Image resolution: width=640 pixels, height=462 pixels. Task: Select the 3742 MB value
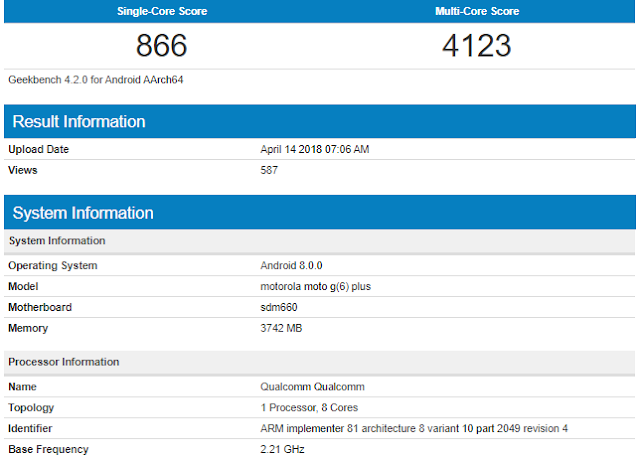pyautogui.click(x=281, y=328)
